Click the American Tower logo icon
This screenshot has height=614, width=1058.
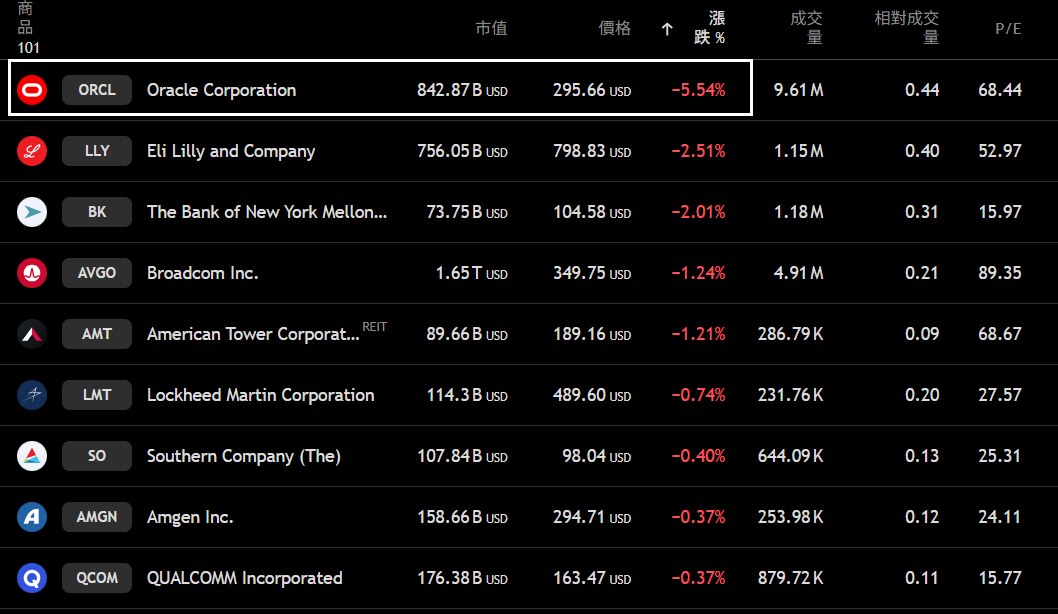pyautogui.click(x=32, y=334)
